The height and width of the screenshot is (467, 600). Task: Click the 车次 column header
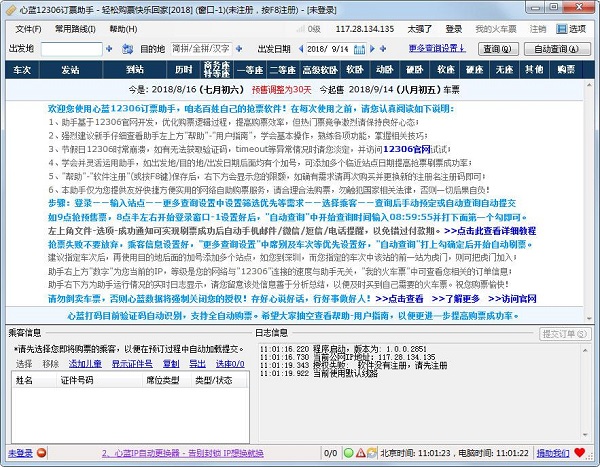(22, 70)
